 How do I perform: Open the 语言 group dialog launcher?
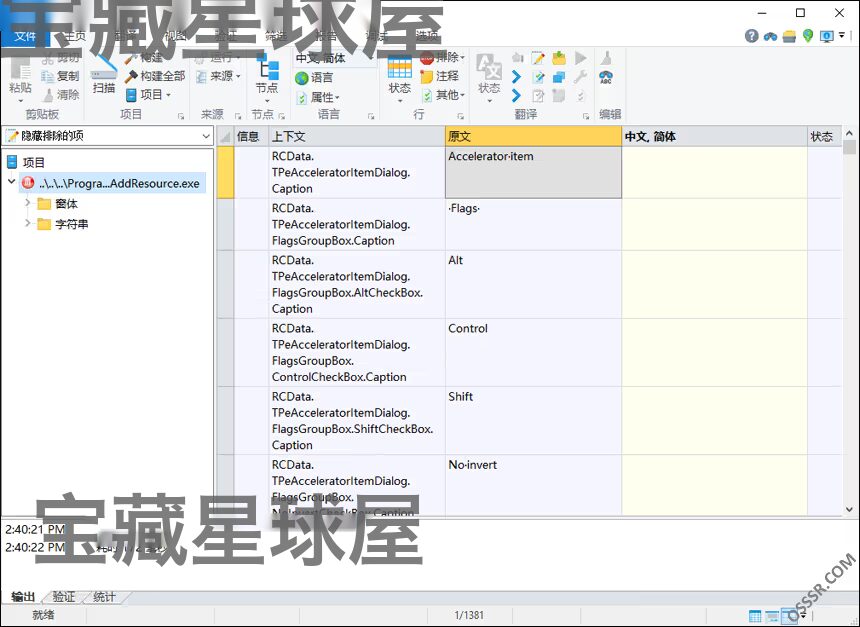(x=371, y=116)
